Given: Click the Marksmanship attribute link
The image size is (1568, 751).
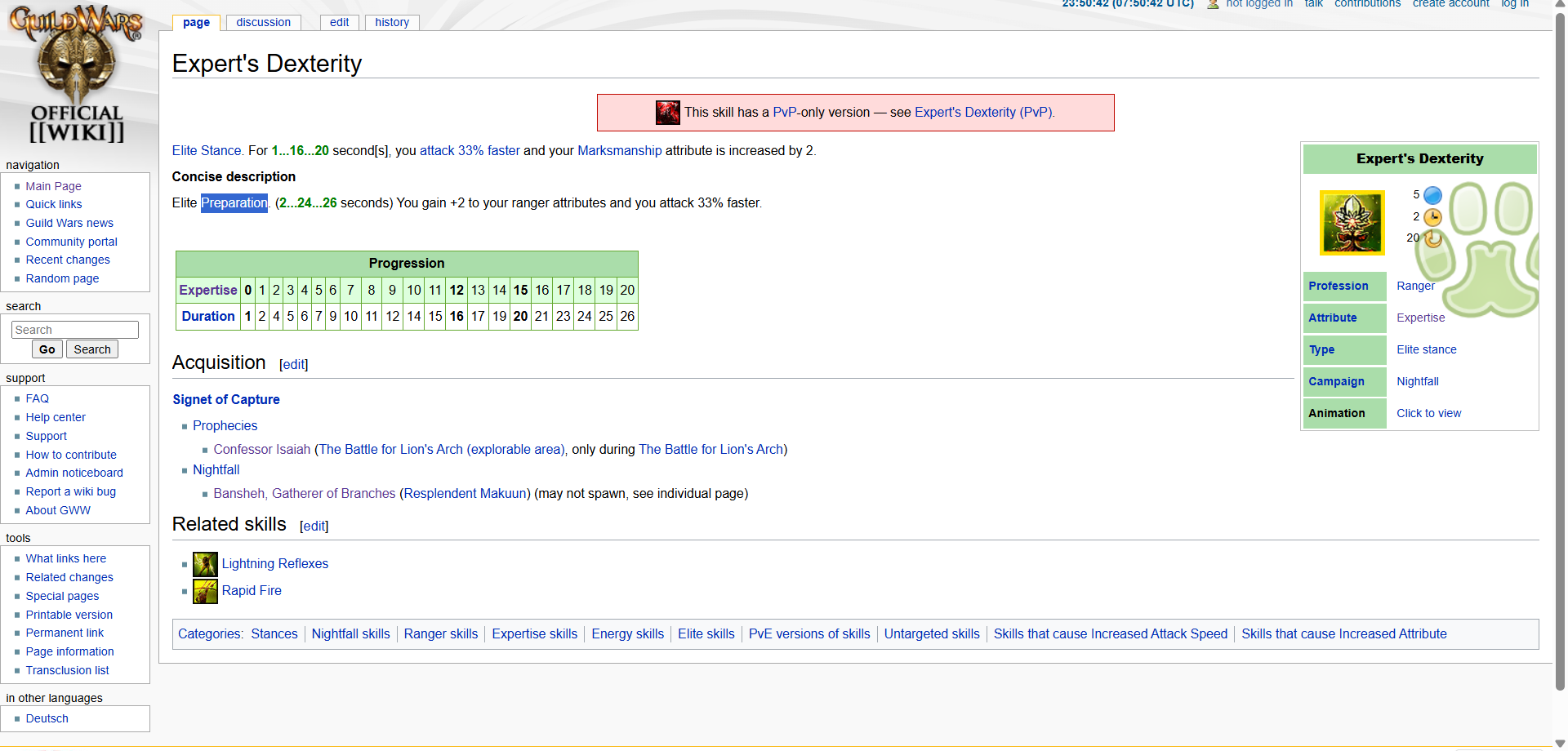Looking at the screenshot, I should click(x=619, y=150).
